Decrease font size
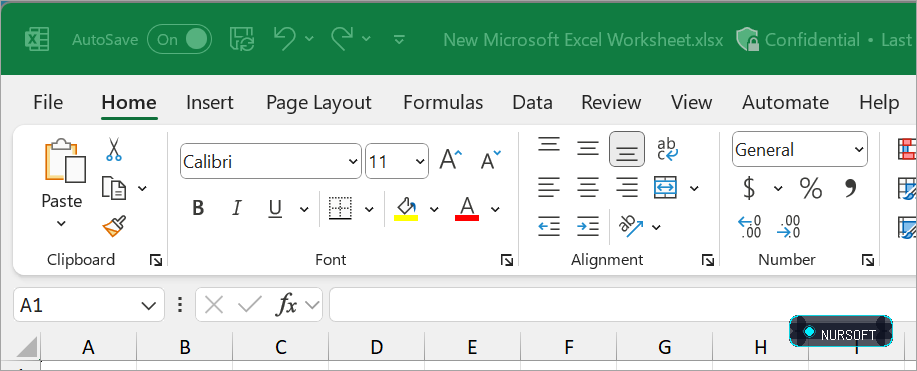 490,160
